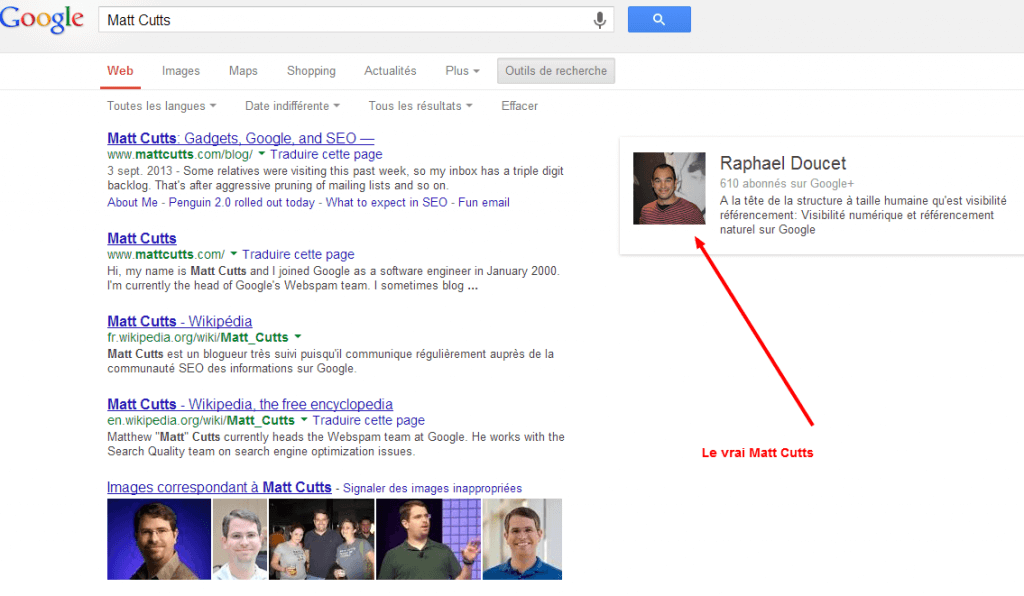Click fr.wikipedia.org/wiki/Matt_Cutts green URL
The width and height of the screenshot is (1024, 596).
pos(197,337)
